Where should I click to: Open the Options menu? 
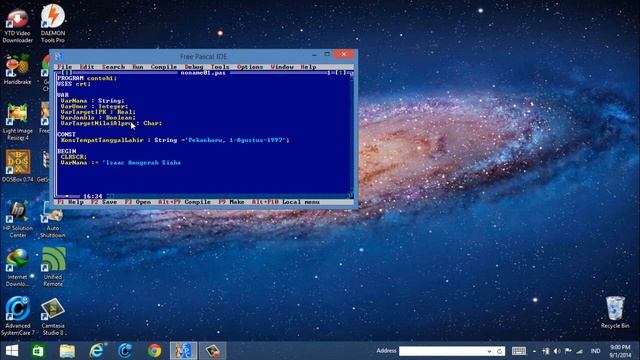pyautogui.click(x=250, y=67)
